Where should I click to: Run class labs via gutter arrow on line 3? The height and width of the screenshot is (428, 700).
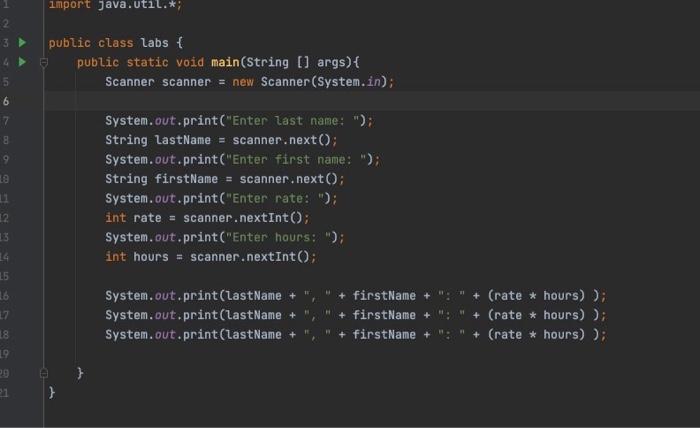tap(22, 42)
